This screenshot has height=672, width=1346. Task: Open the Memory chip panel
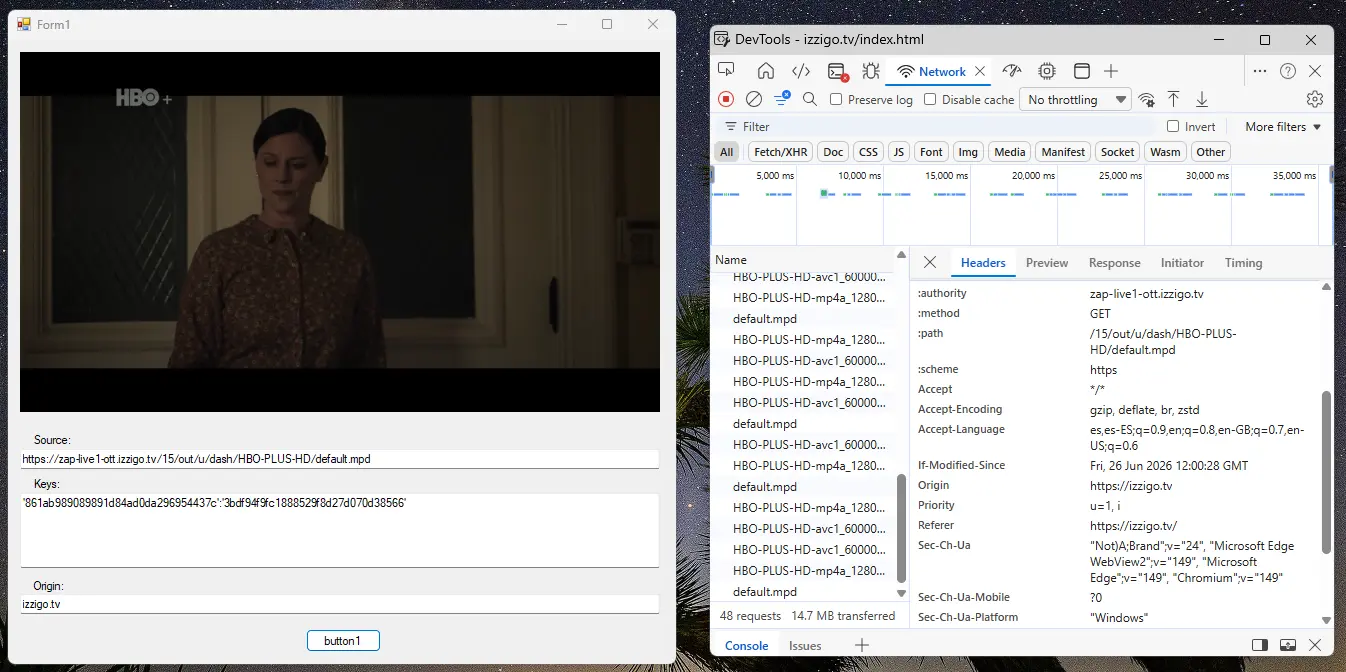(x=1047, y=70)
